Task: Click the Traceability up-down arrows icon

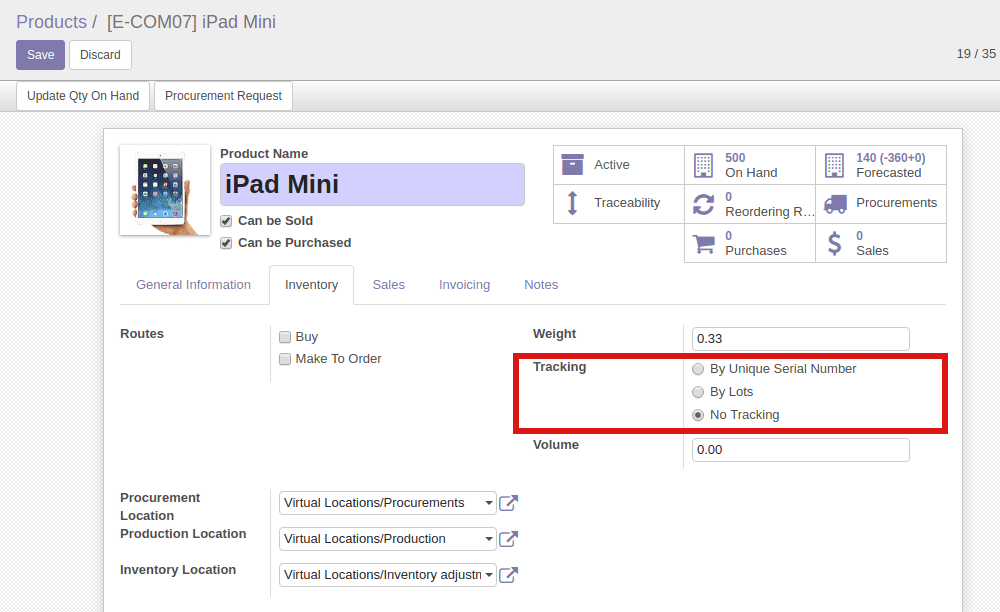Action: point(572,203)
